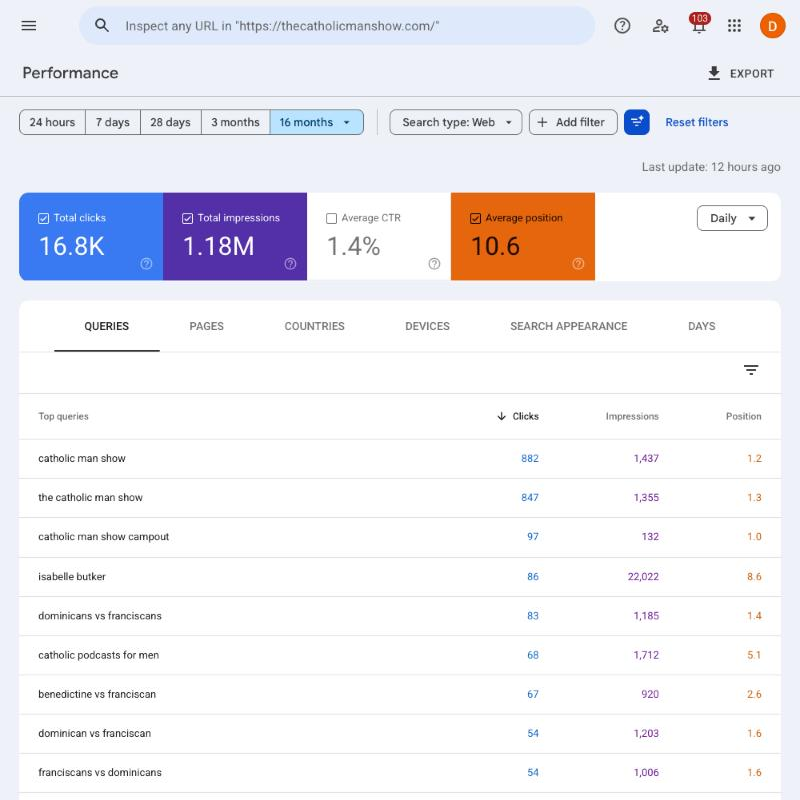800x800 pixels.
Task: Click the 8.6 position value
Action: click(x=754, y=577)
